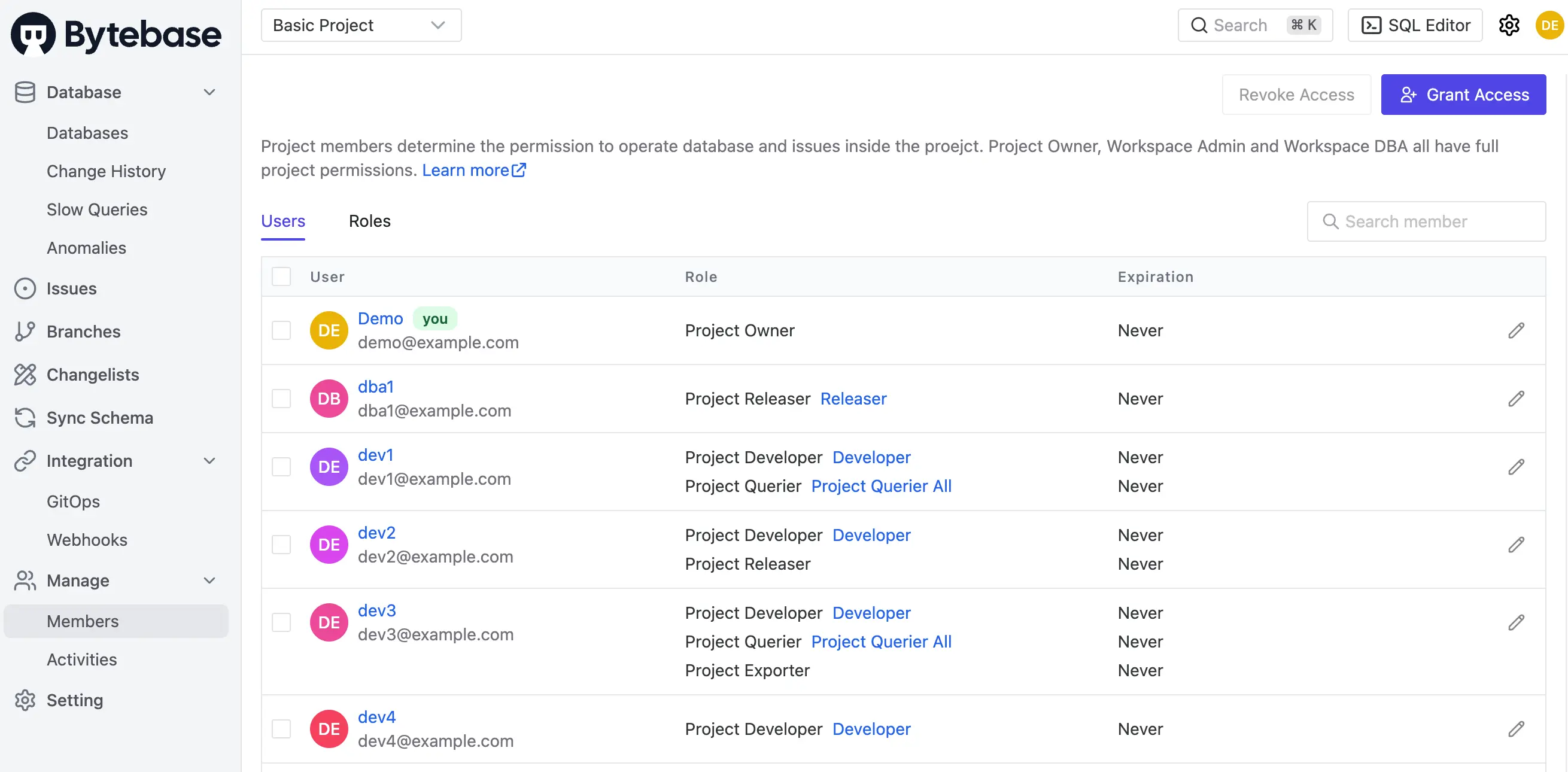Click the Grant Access button
Viewport: 1568px width, 772px height.
tap(1464, 94)
